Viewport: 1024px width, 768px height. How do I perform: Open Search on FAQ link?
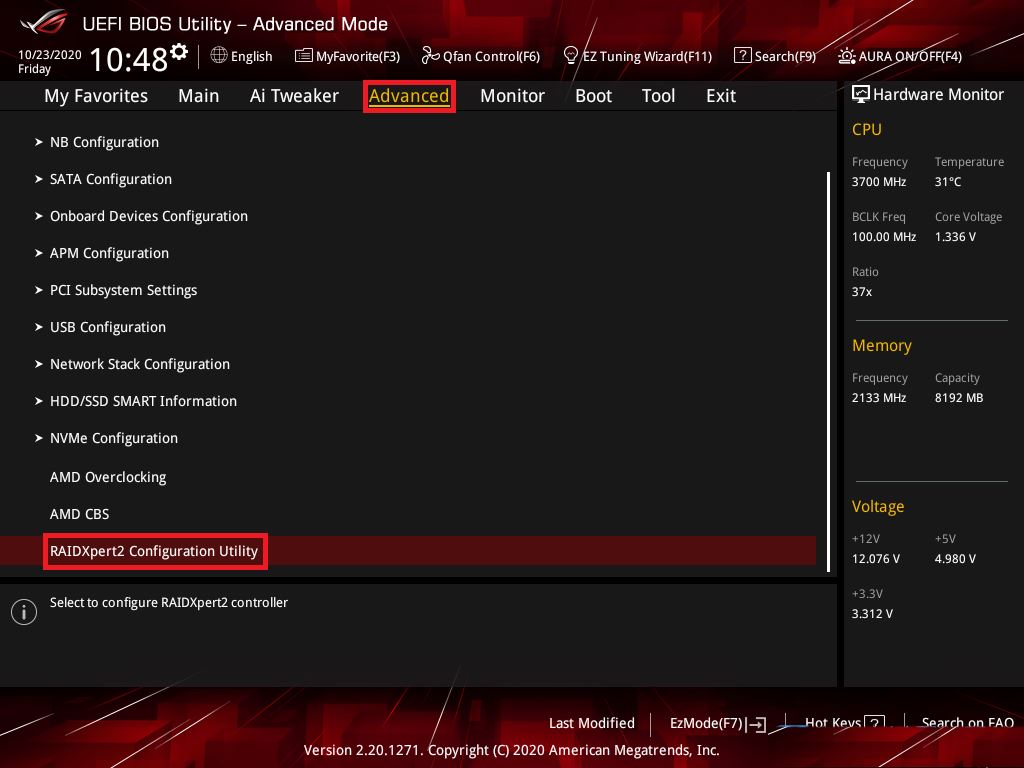click(968, 722)
